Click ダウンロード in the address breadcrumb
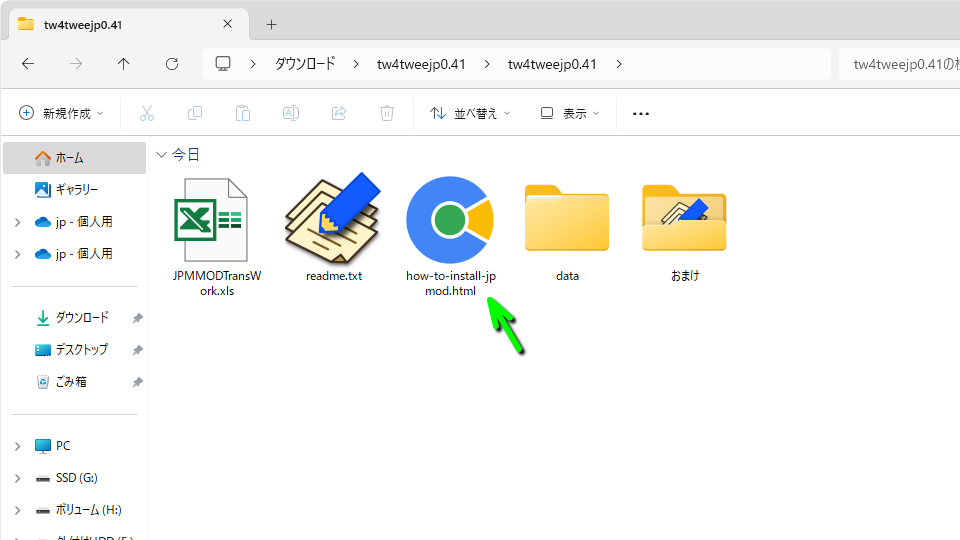Image resolution: width=960 pixels, height=540 pixels. 305,64
